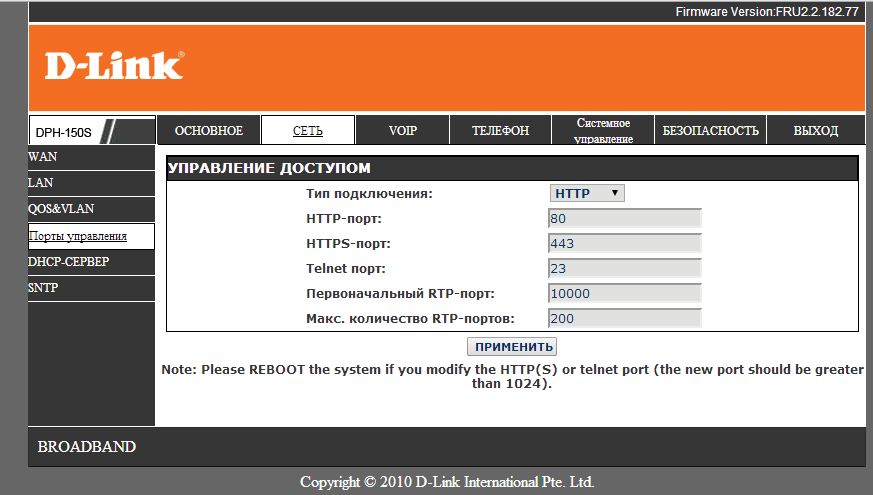Click the HTTP-порт input field

point(625,218)
